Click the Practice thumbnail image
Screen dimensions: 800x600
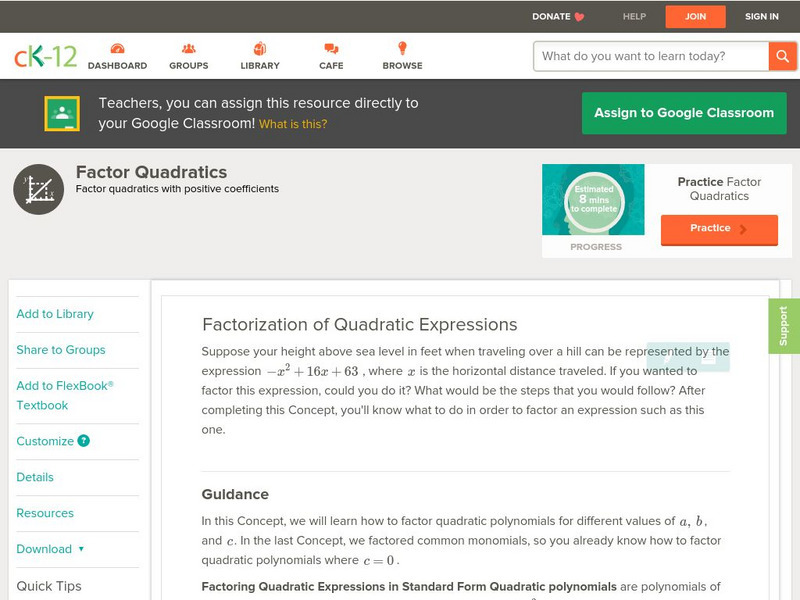tap(593, 199)
